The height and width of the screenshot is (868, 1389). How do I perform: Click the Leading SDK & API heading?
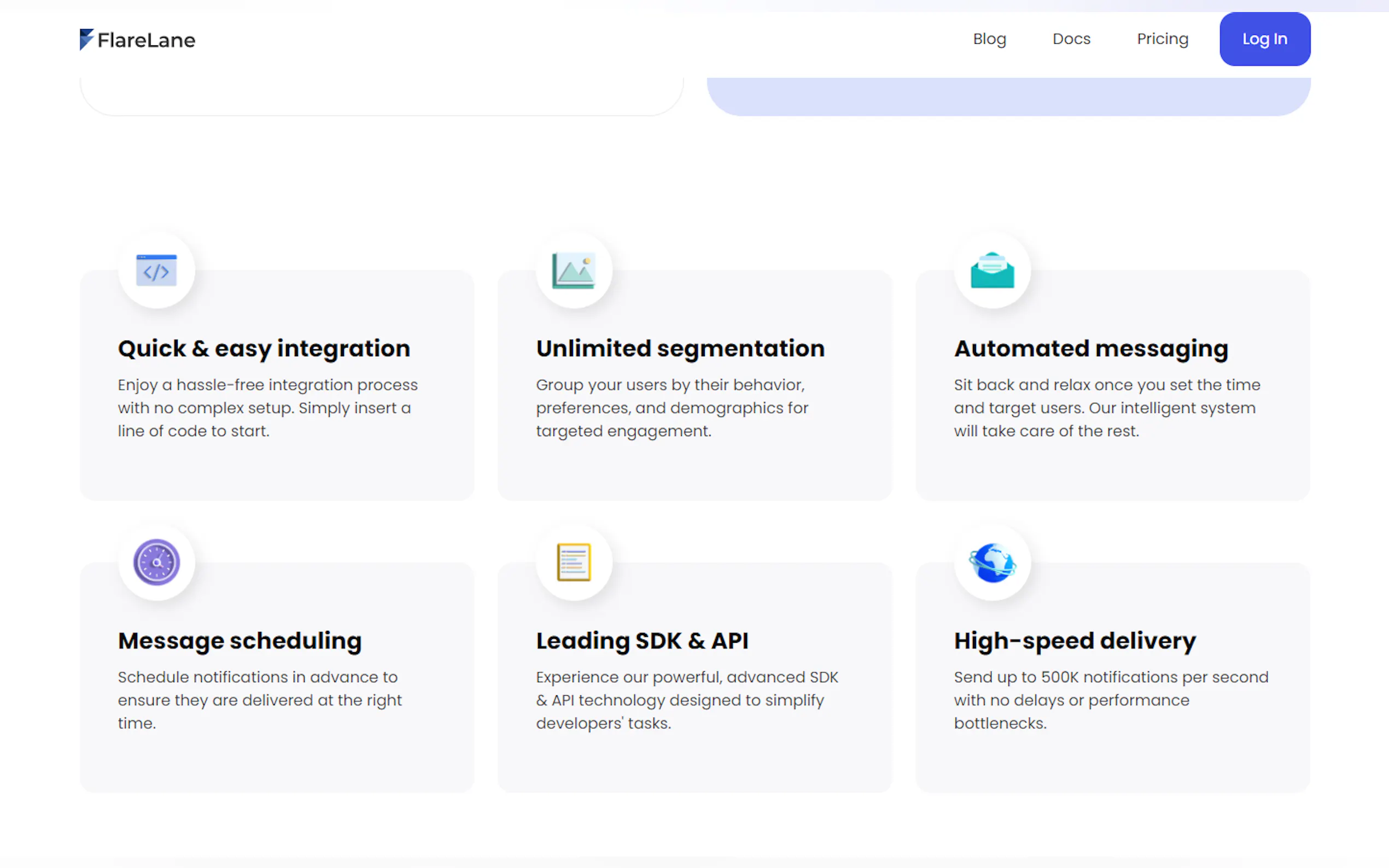pyautogui.click(x=642, y=641)
